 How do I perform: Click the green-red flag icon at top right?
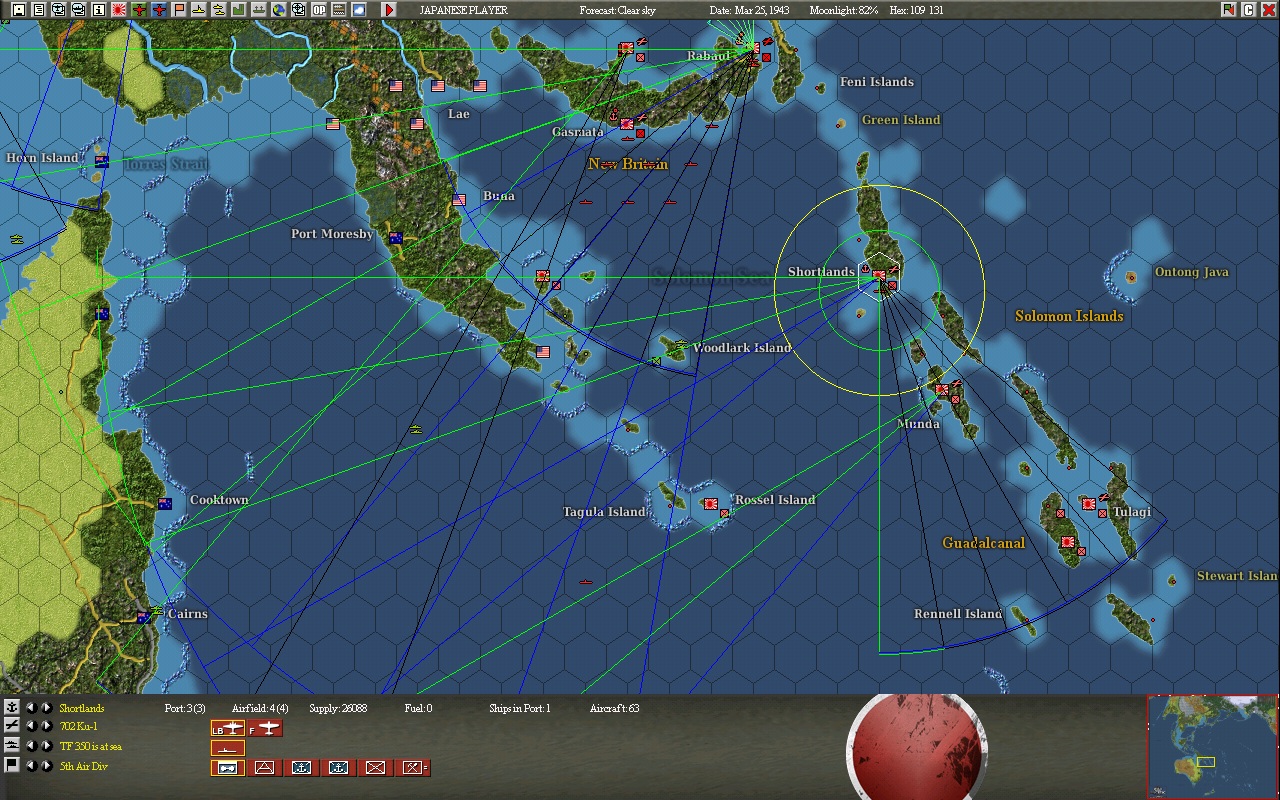pos(1229,10)
